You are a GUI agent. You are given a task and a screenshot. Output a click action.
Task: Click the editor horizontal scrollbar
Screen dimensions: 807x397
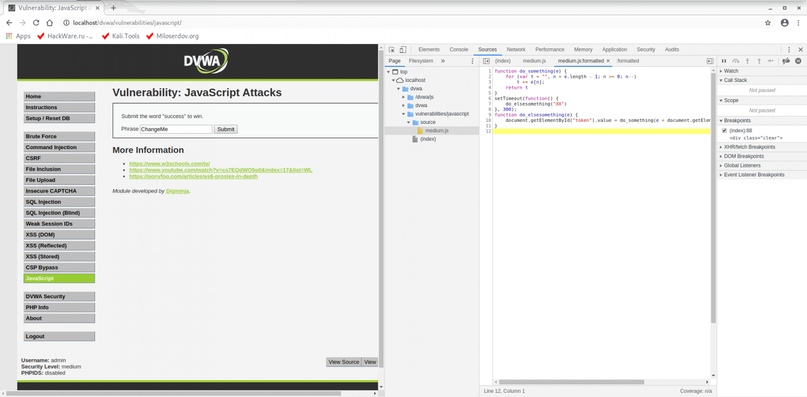[x=571, y=382]
